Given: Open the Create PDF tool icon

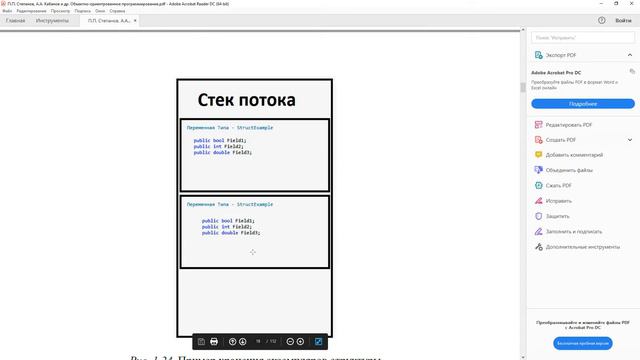Looking at the screenshot, I should click(538, 140).
